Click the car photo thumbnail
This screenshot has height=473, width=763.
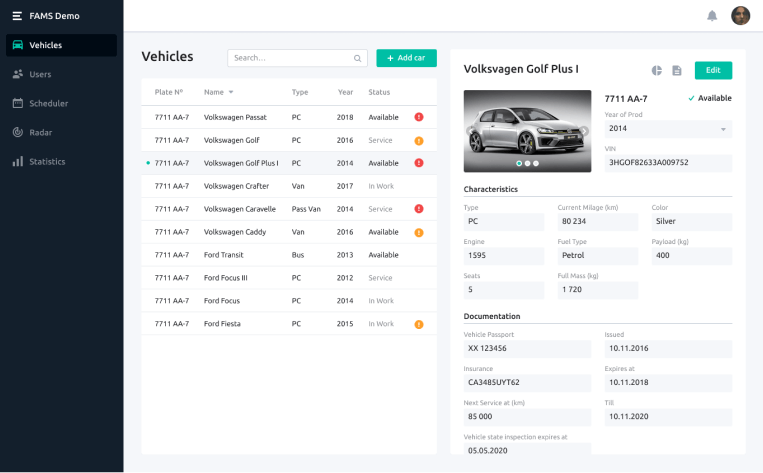click(527, 131)
